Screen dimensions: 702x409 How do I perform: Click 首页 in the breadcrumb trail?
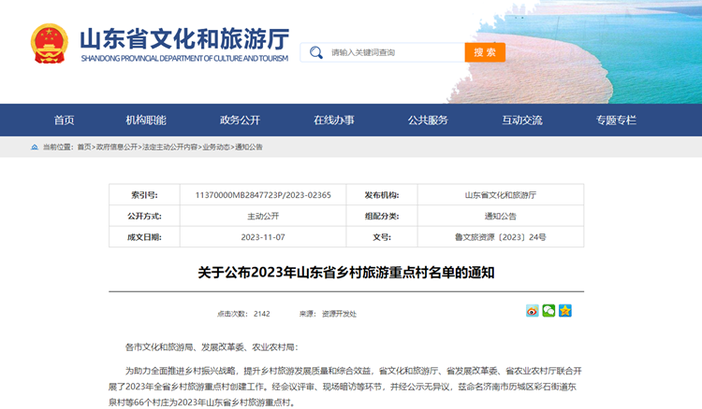click(82, 147)
